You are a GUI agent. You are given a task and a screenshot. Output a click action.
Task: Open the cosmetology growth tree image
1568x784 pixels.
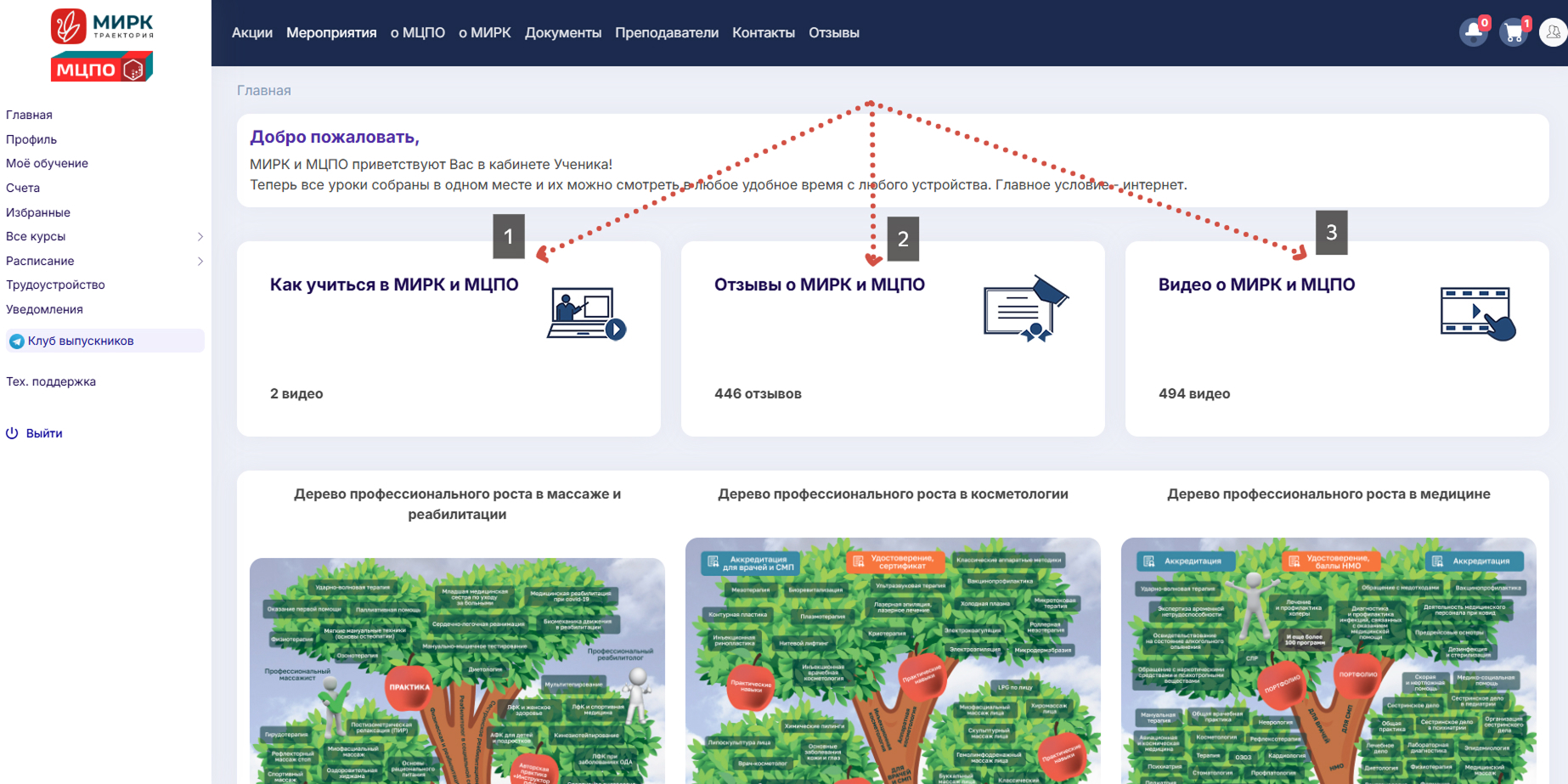[x=893, y=661]
